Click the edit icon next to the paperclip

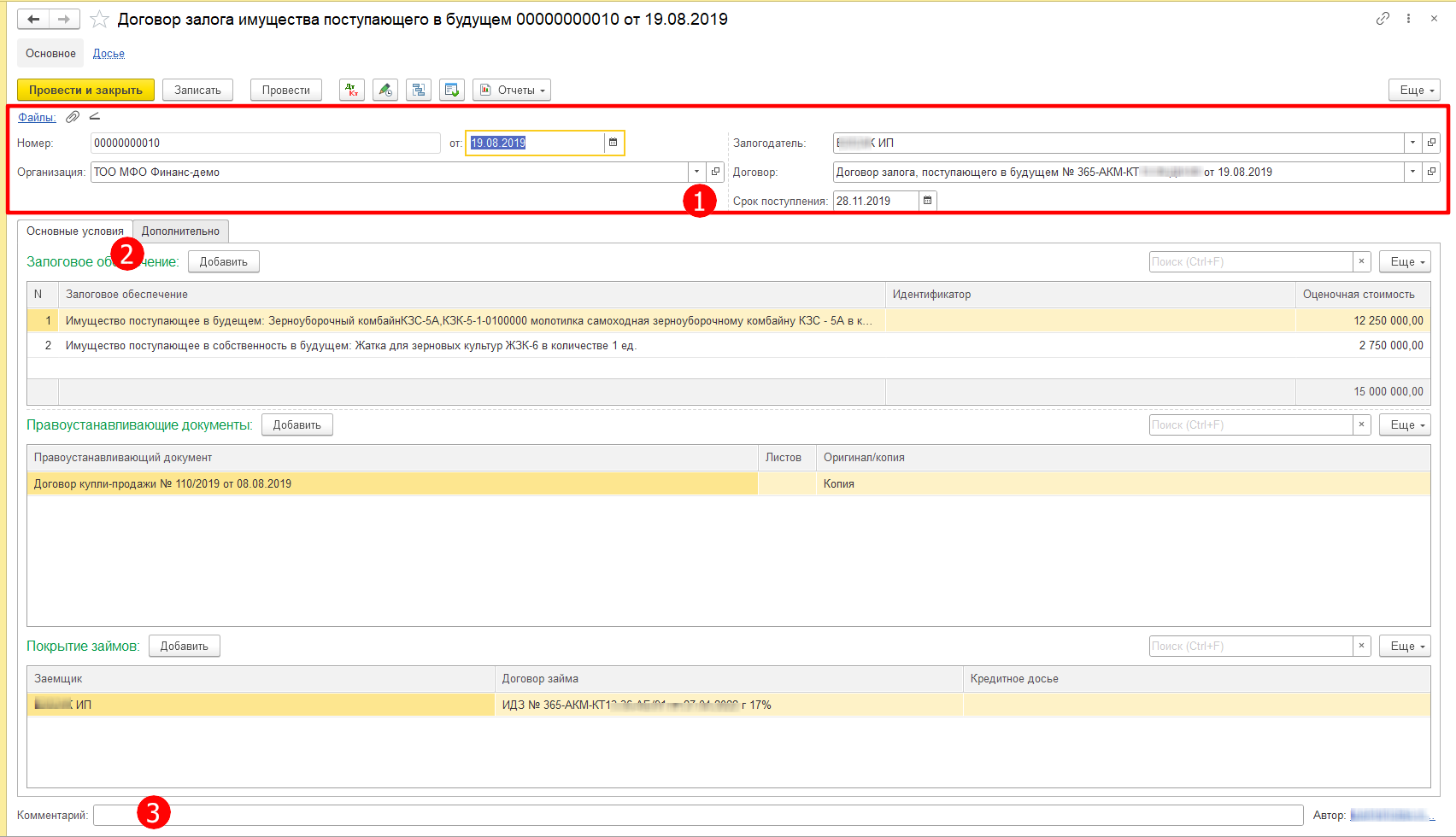click(95, 117)
